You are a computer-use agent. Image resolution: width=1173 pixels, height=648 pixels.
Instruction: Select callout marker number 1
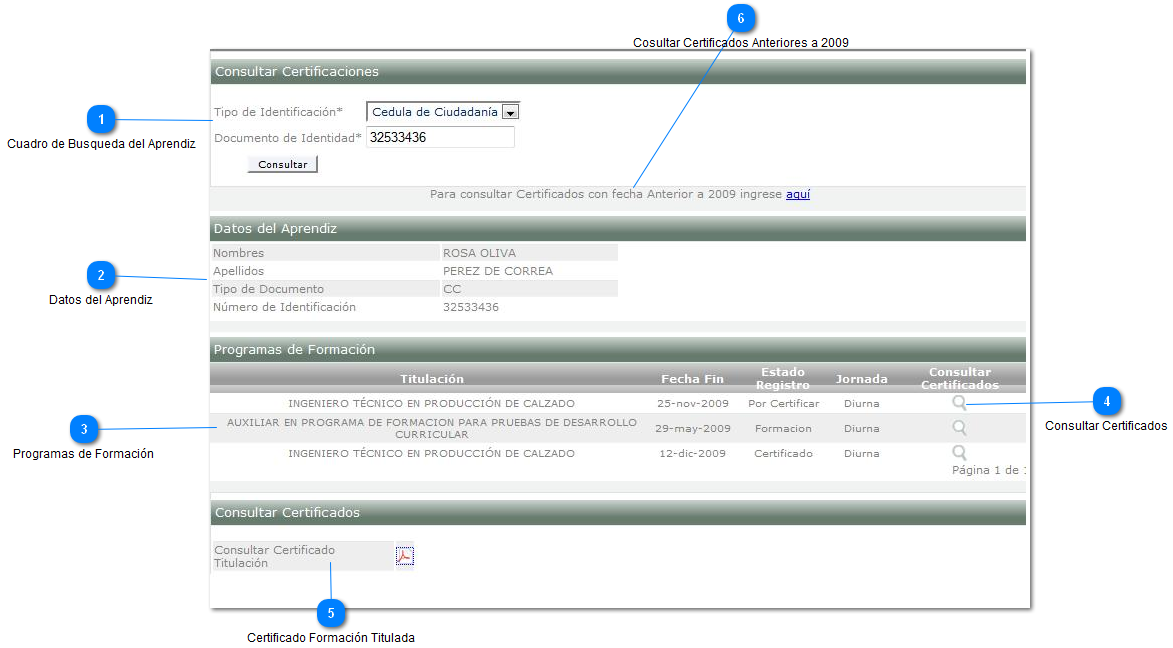(102, 119)
